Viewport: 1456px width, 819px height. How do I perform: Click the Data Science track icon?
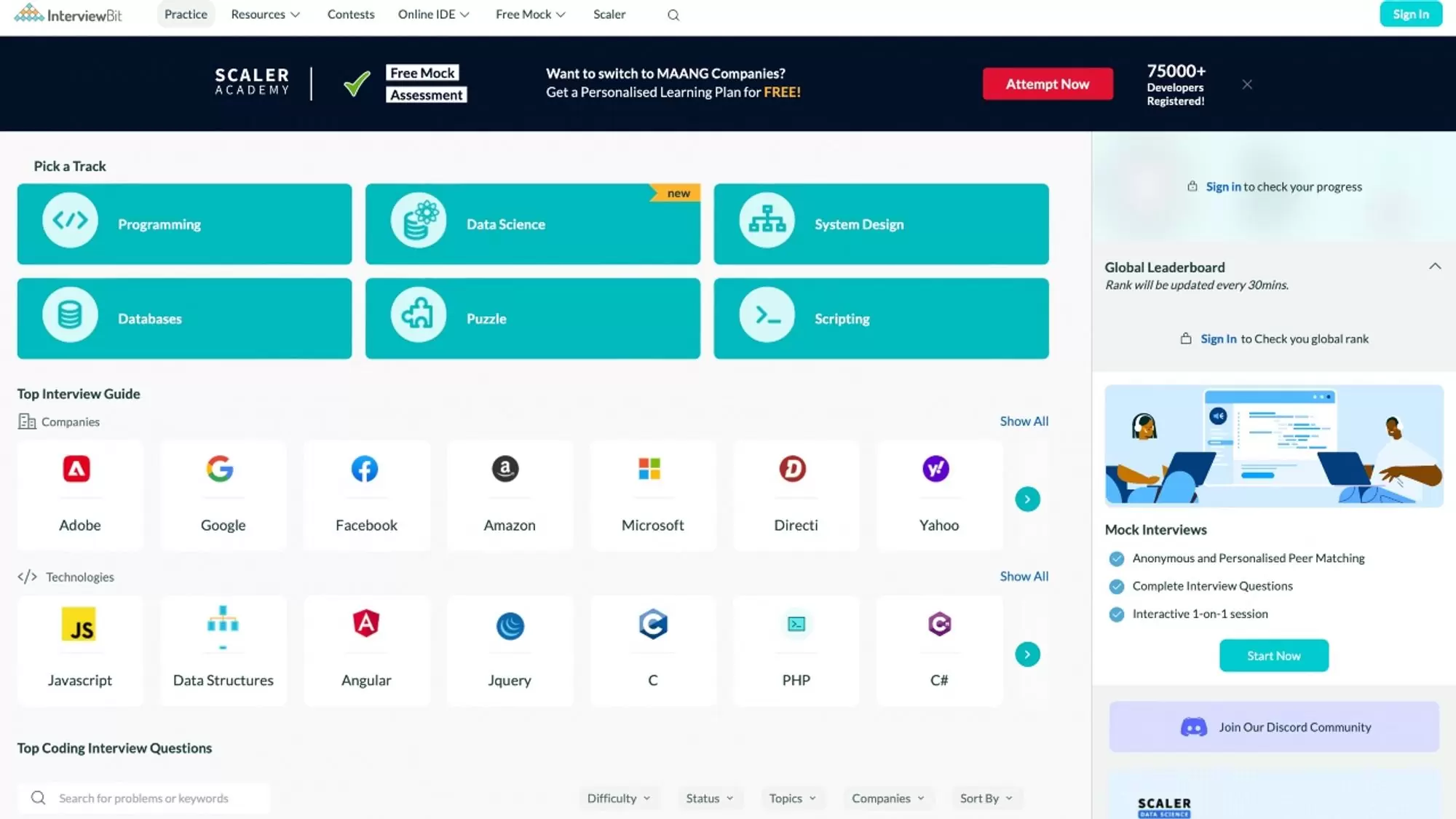[x=419, y=221]
